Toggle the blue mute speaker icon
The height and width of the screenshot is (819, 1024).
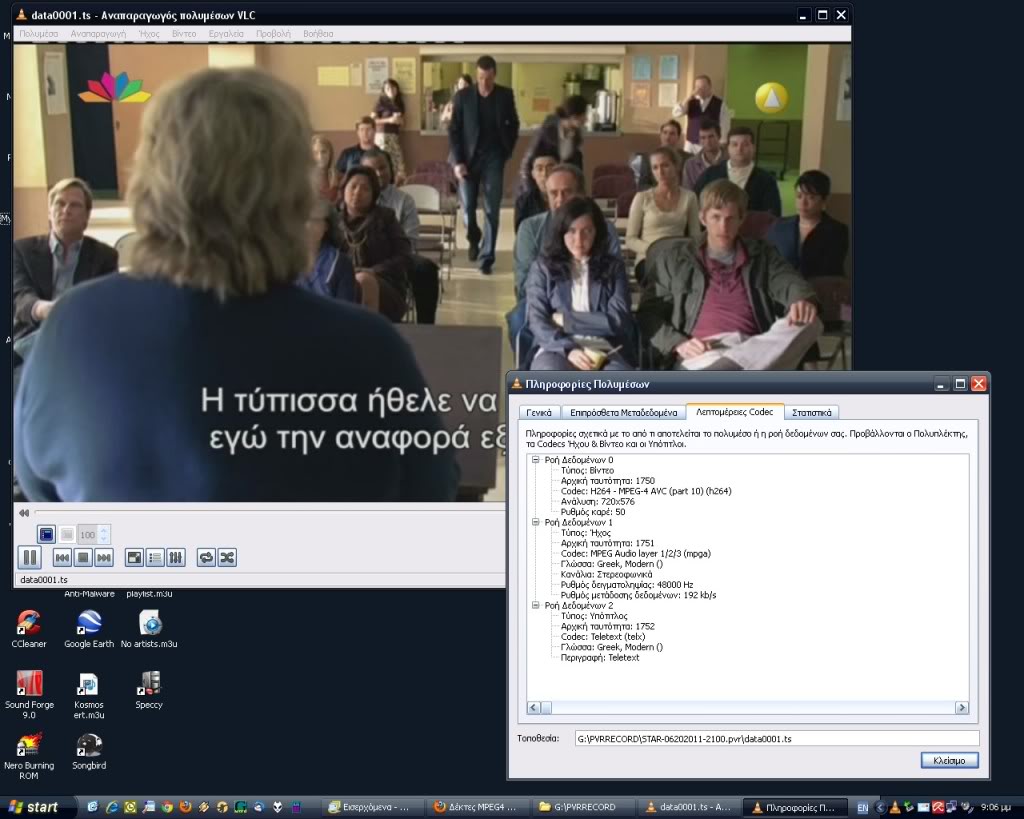pyautogui.click(x=46, y=534)
